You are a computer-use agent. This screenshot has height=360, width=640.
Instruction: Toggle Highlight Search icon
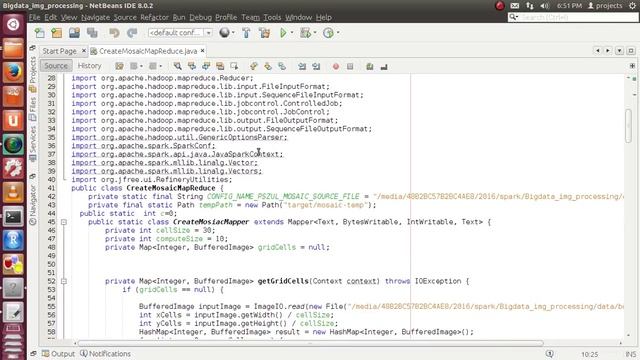pos(220,66)
